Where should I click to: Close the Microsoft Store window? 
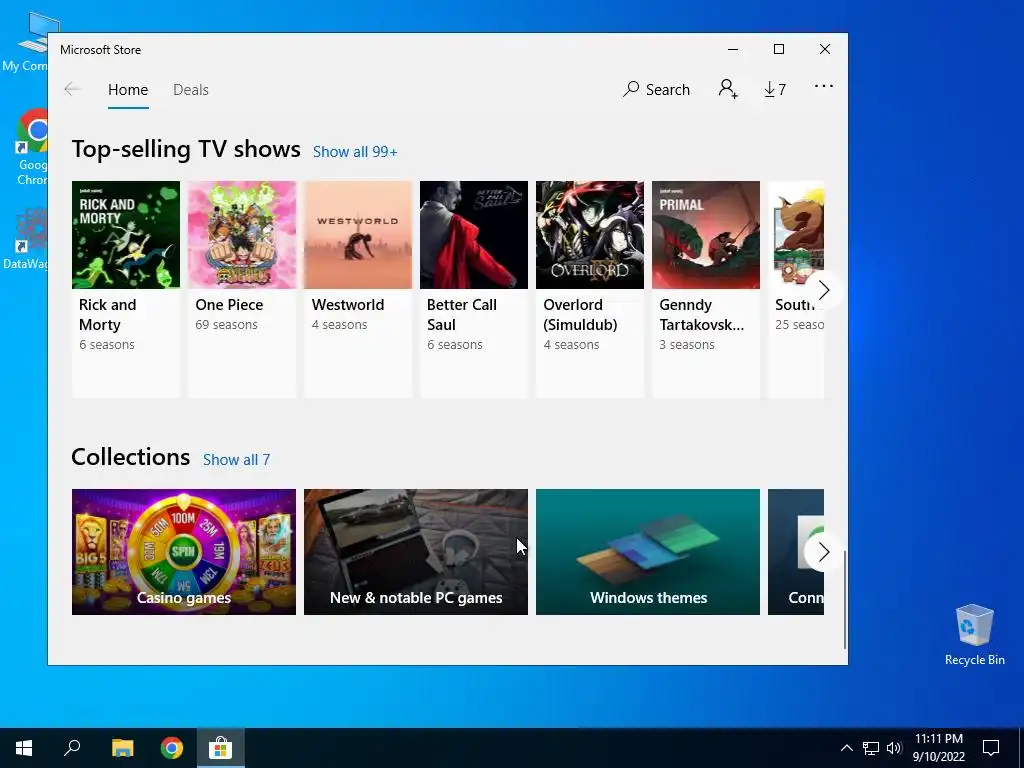point(825,49)
